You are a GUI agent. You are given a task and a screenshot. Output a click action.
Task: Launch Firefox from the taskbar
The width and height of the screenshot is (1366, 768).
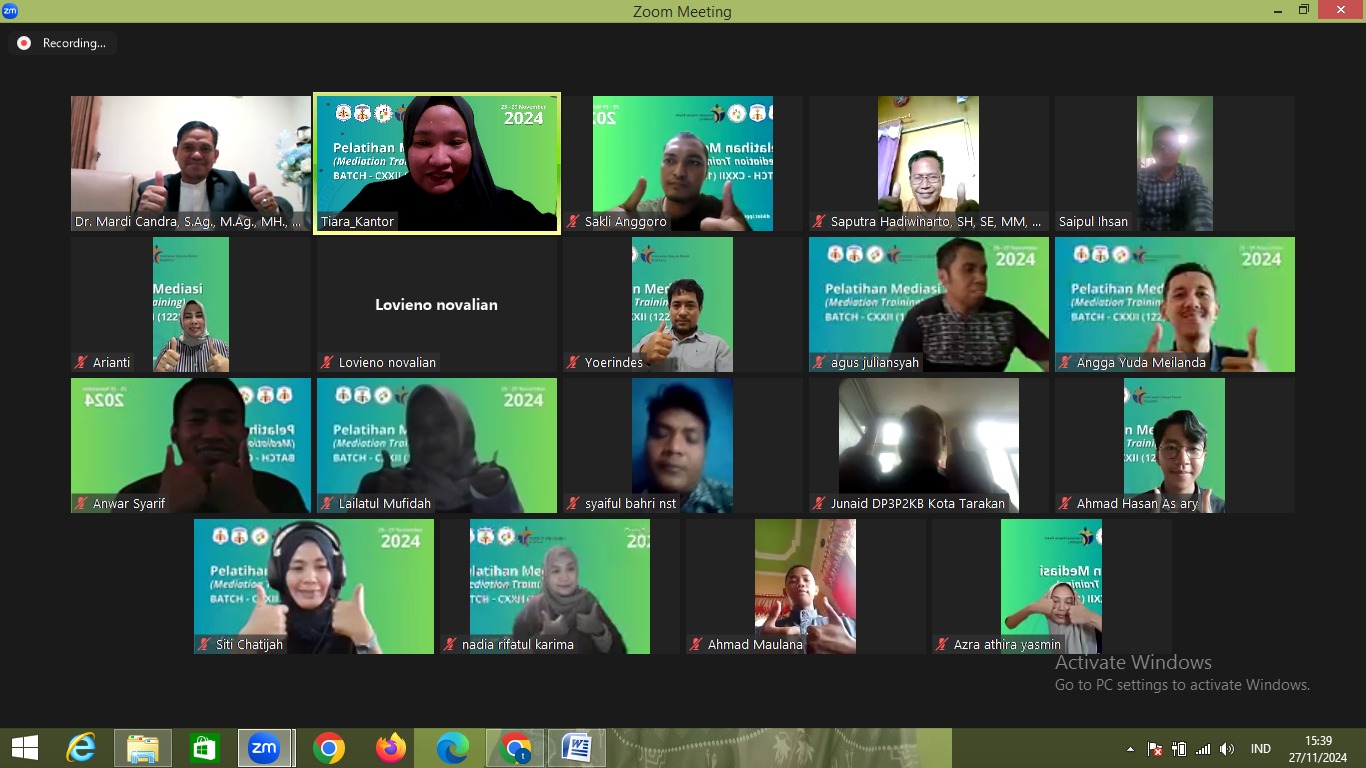(390, 748)
